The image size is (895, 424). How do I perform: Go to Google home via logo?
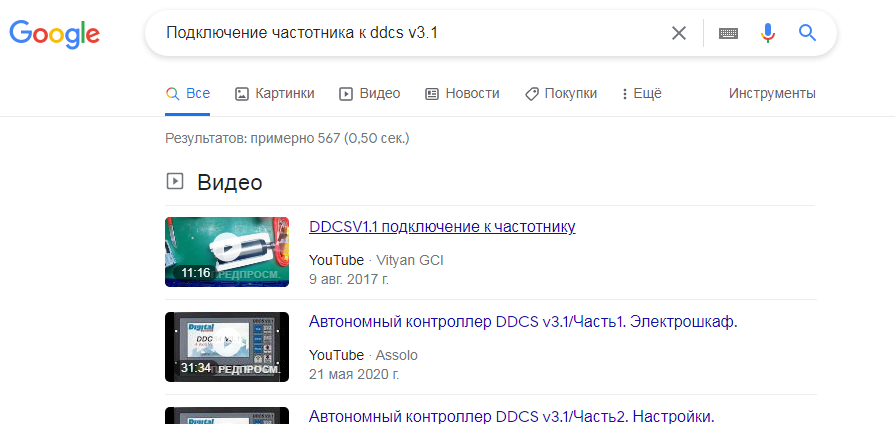[55, 34]
